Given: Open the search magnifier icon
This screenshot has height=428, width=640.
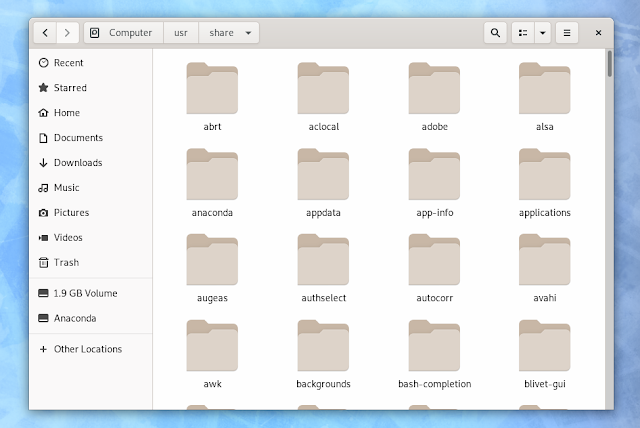Looking at the screenshot, I should tap(495, 33).
